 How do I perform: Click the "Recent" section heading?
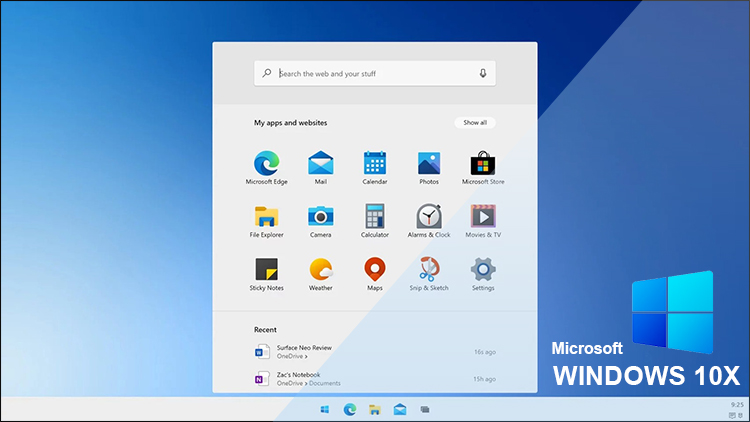265,330
